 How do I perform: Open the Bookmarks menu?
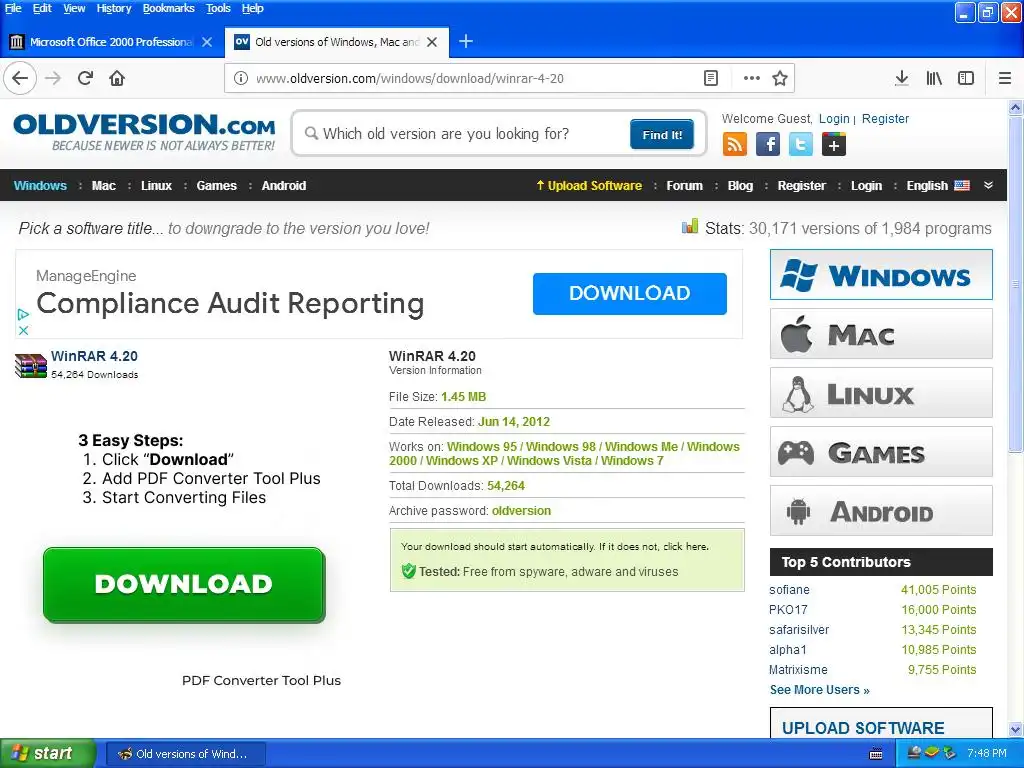pos(168,8)
